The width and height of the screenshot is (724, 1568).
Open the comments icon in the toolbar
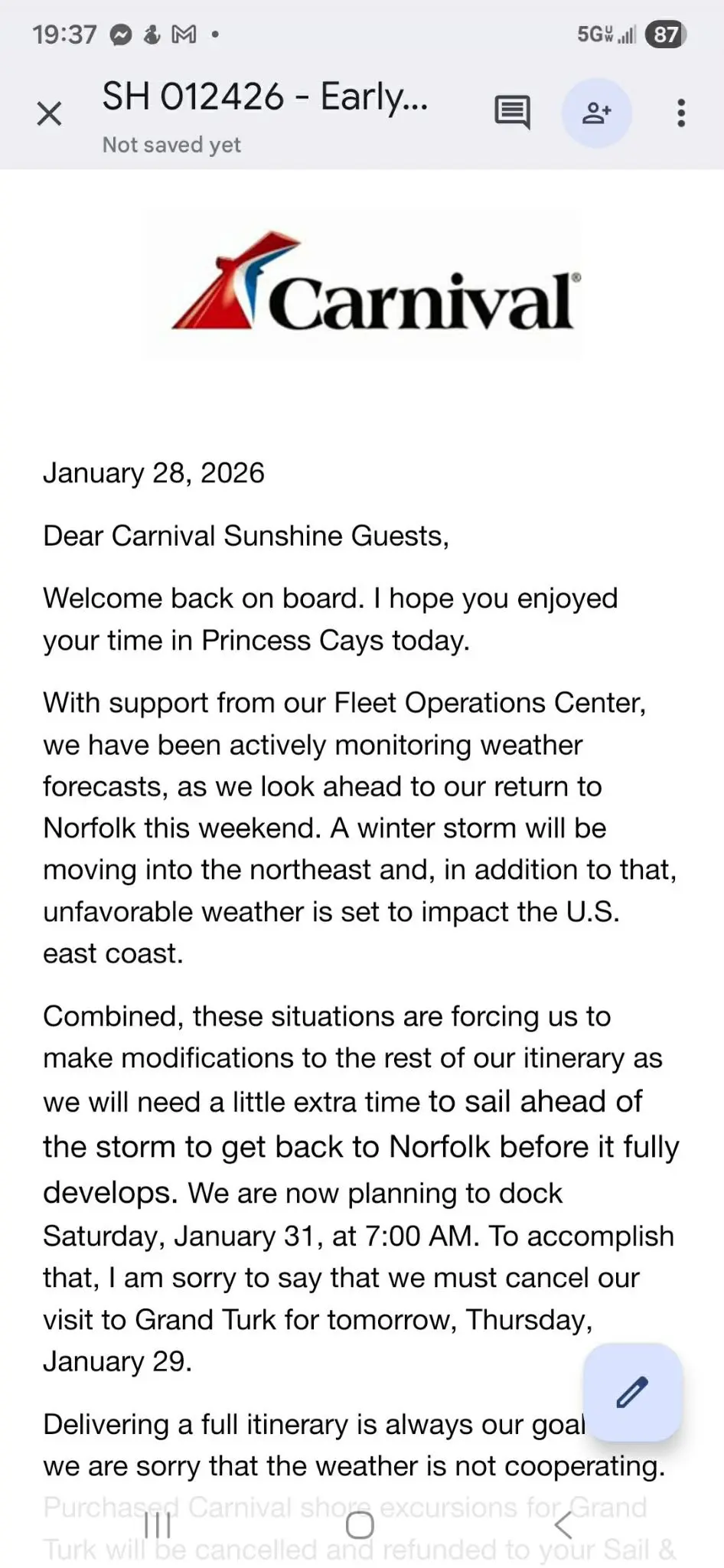(x=511, y=112)
